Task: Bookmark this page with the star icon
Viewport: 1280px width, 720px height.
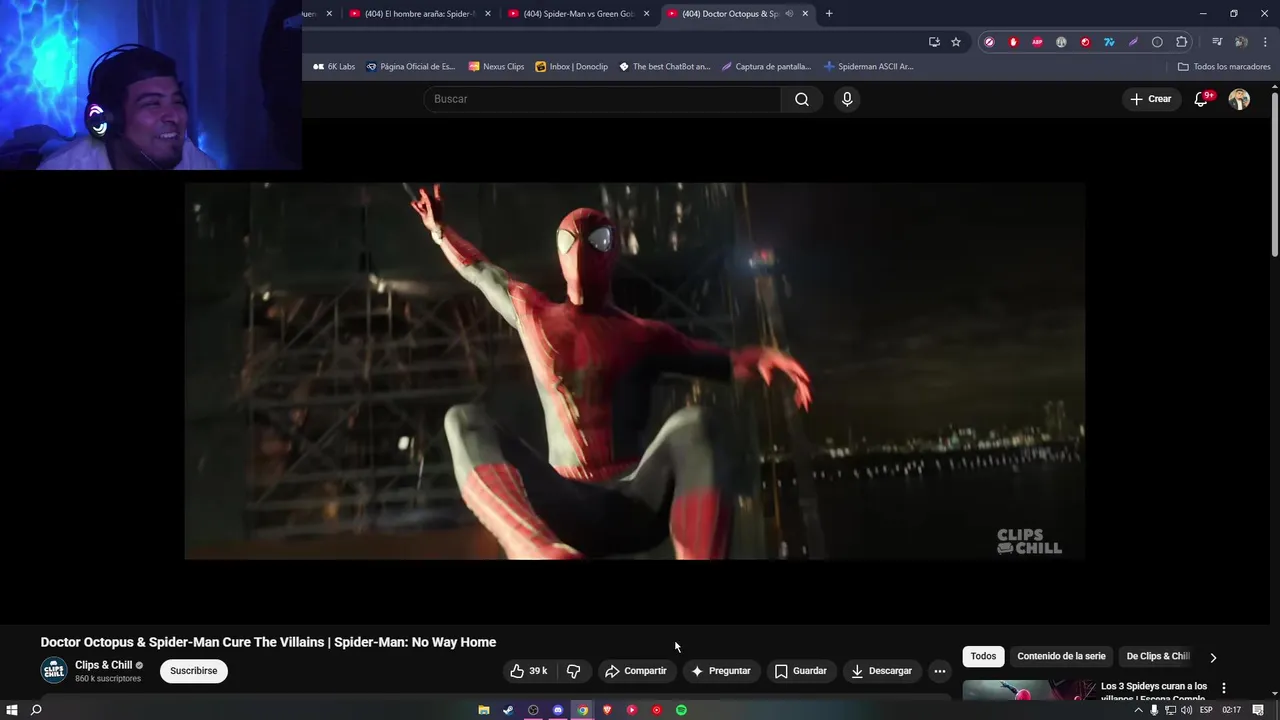Action: click(956, 42)
